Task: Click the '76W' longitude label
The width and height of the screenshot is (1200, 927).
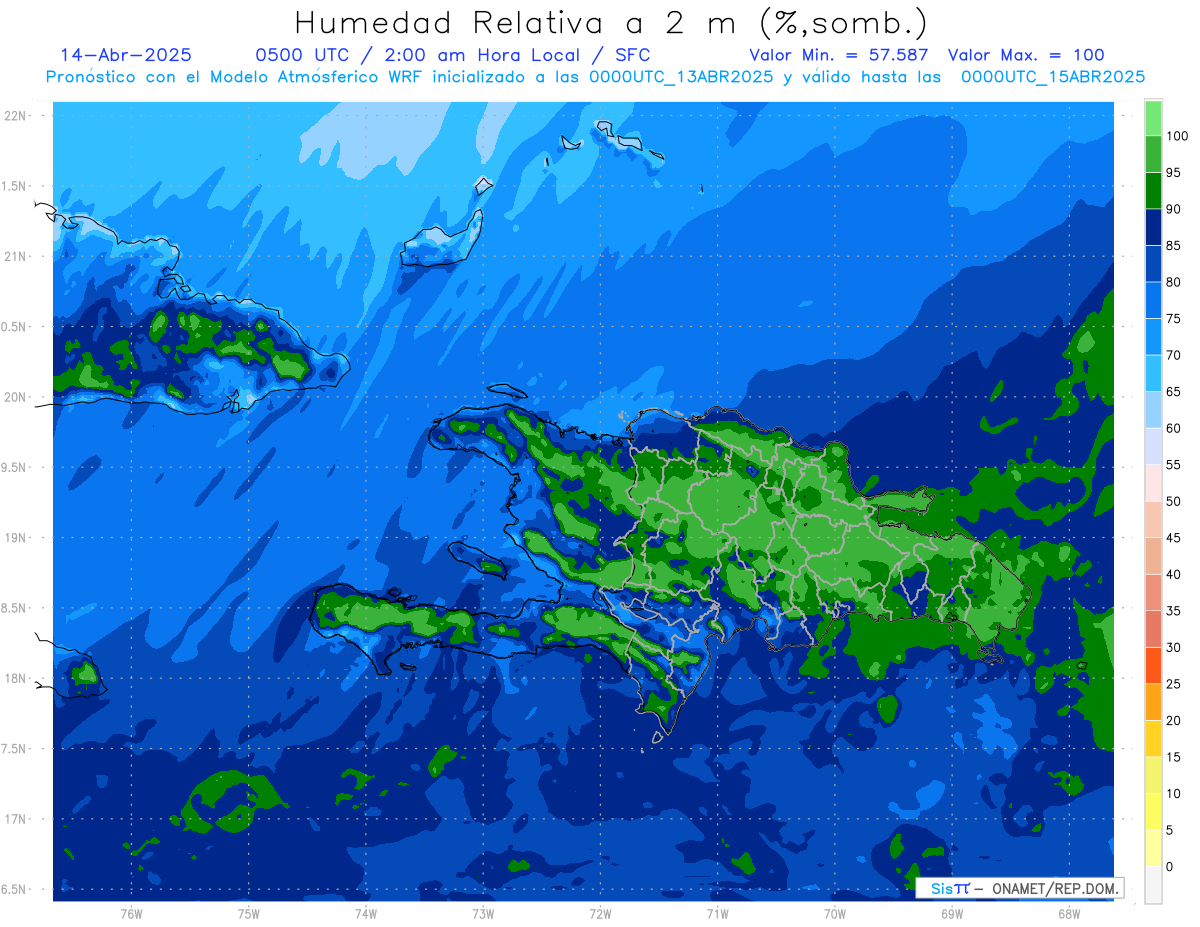Action: [131, 914]
